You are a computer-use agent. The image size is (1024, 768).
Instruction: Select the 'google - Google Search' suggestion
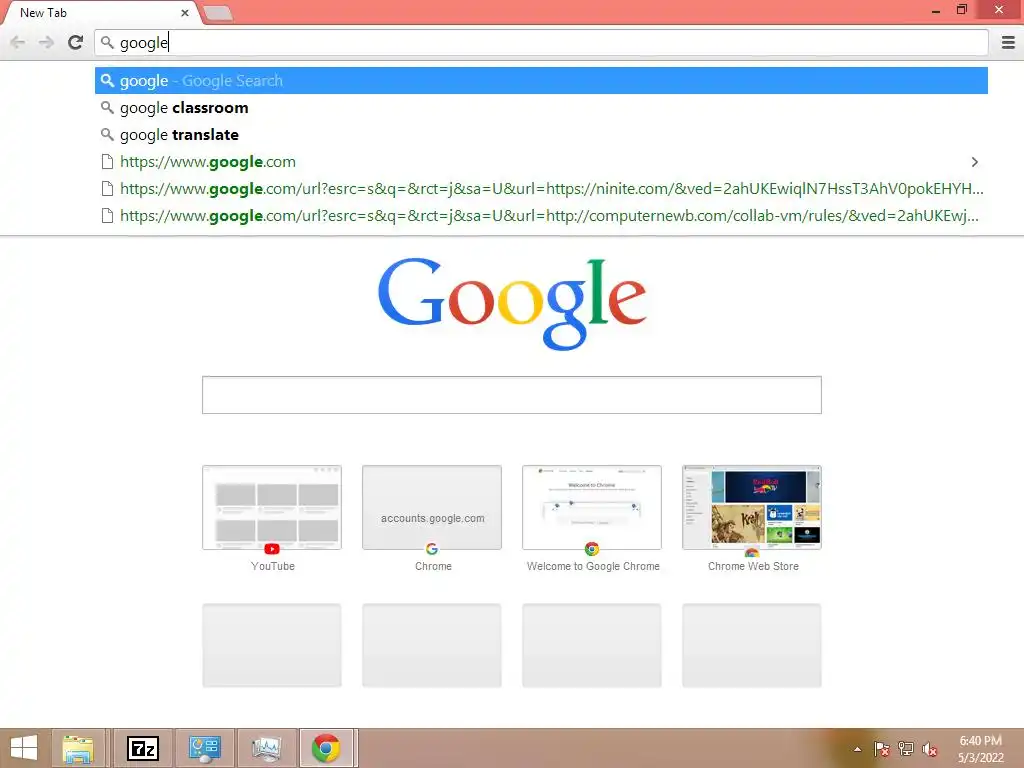541,81
